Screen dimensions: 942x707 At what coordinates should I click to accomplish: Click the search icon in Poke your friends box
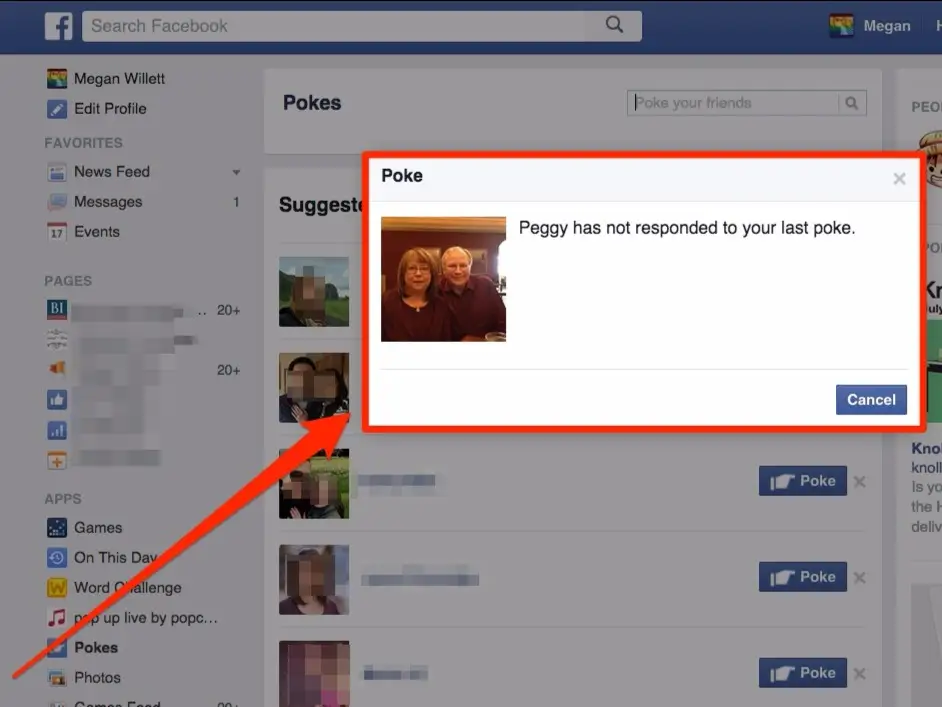tap(852, 103)
